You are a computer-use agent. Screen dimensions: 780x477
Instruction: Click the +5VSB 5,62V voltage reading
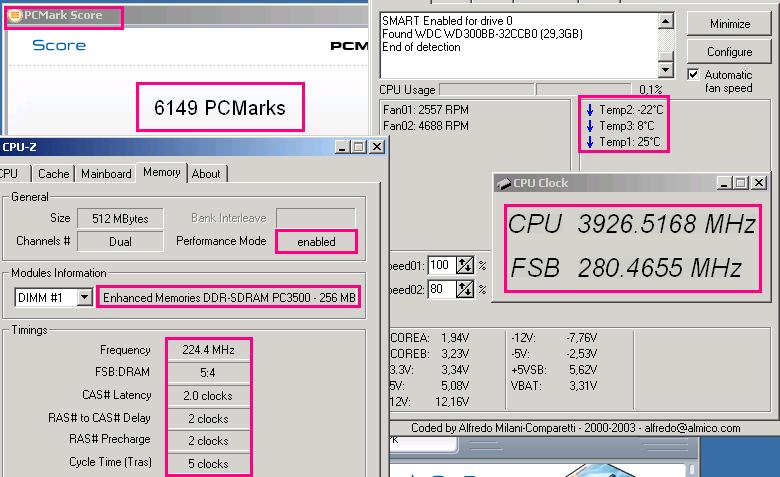554,370
